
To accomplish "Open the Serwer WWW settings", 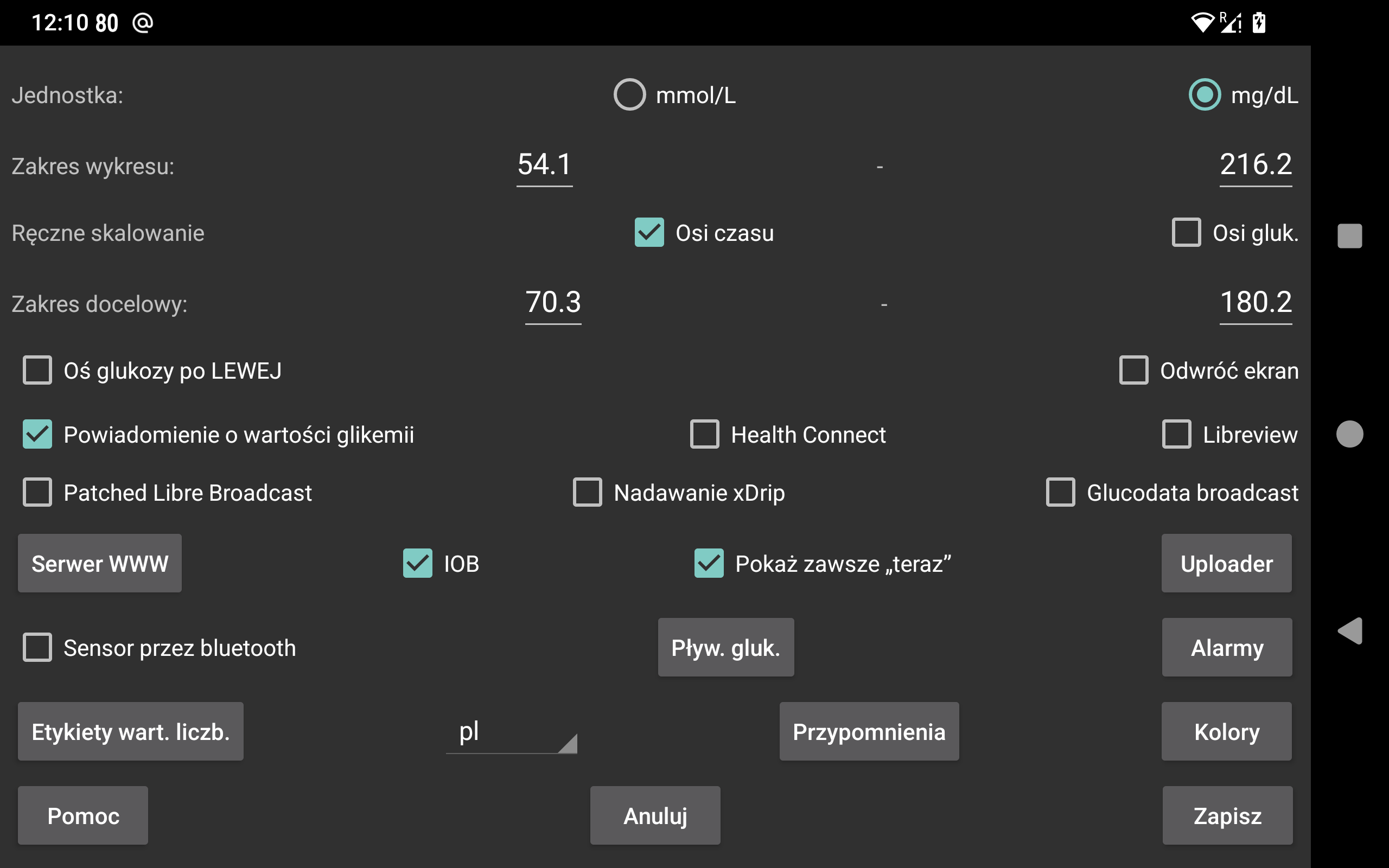I will pyautogui.click(x=100, y=564).
